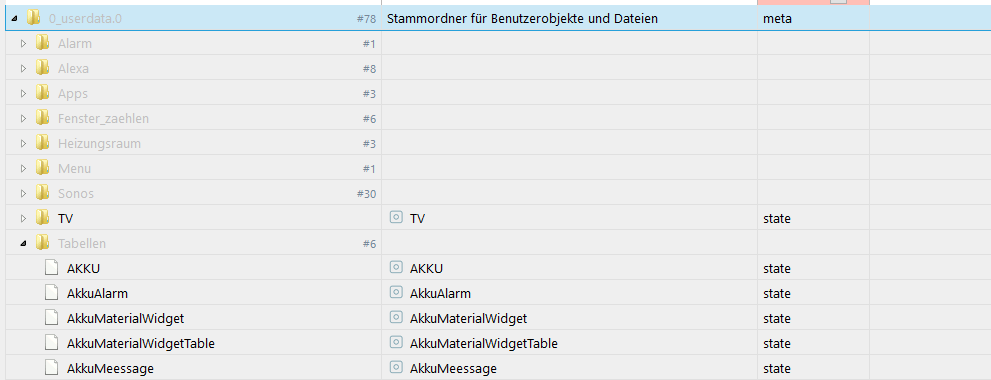Image resolution: width=991 pixels, height=380 pixels.
Task: Expand the TV folder arrow
Action: point(23,219)
